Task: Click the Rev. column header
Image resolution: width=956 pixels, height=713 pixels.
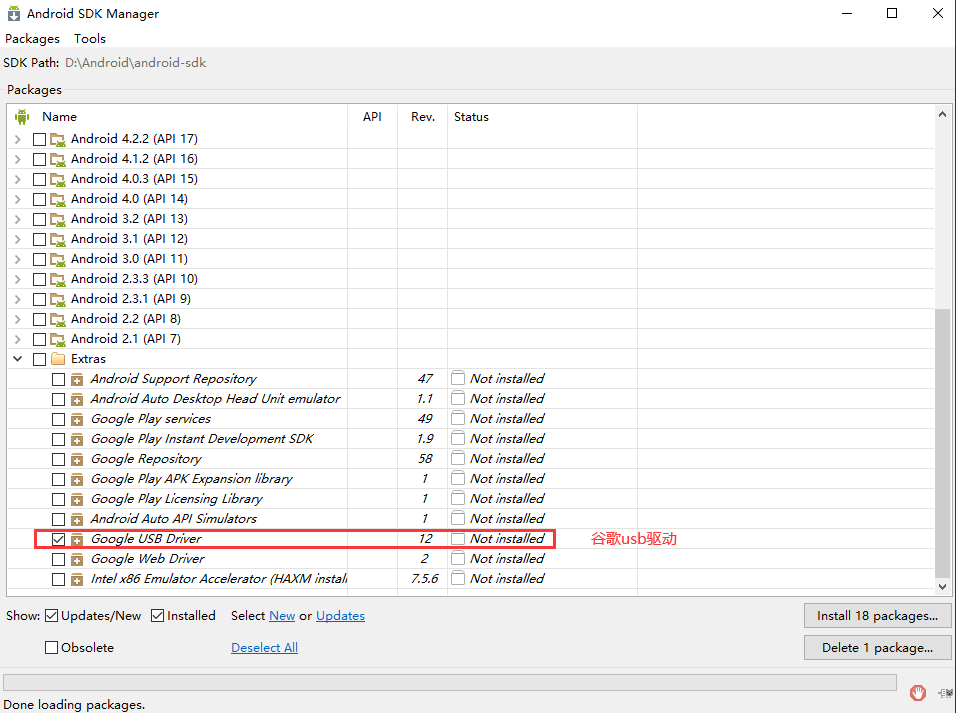Action: [x=423, y=116]
